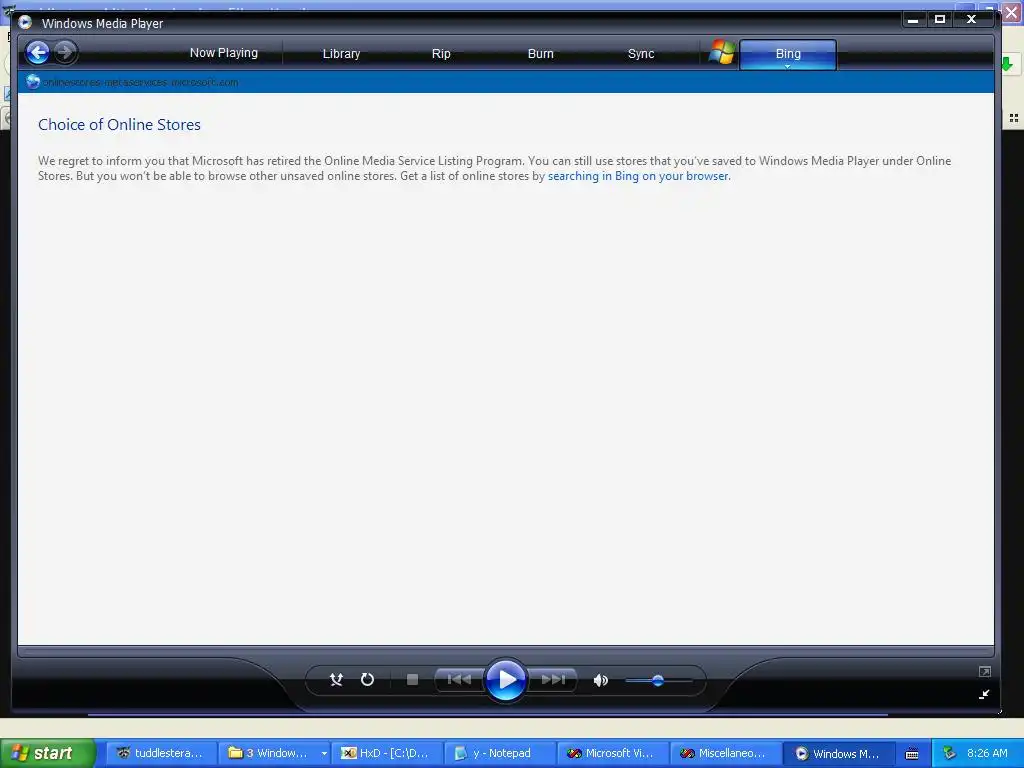Open the 3 Windows taskbar group
The height and width of the screenshot is (768, 1024).
(274, 753)
